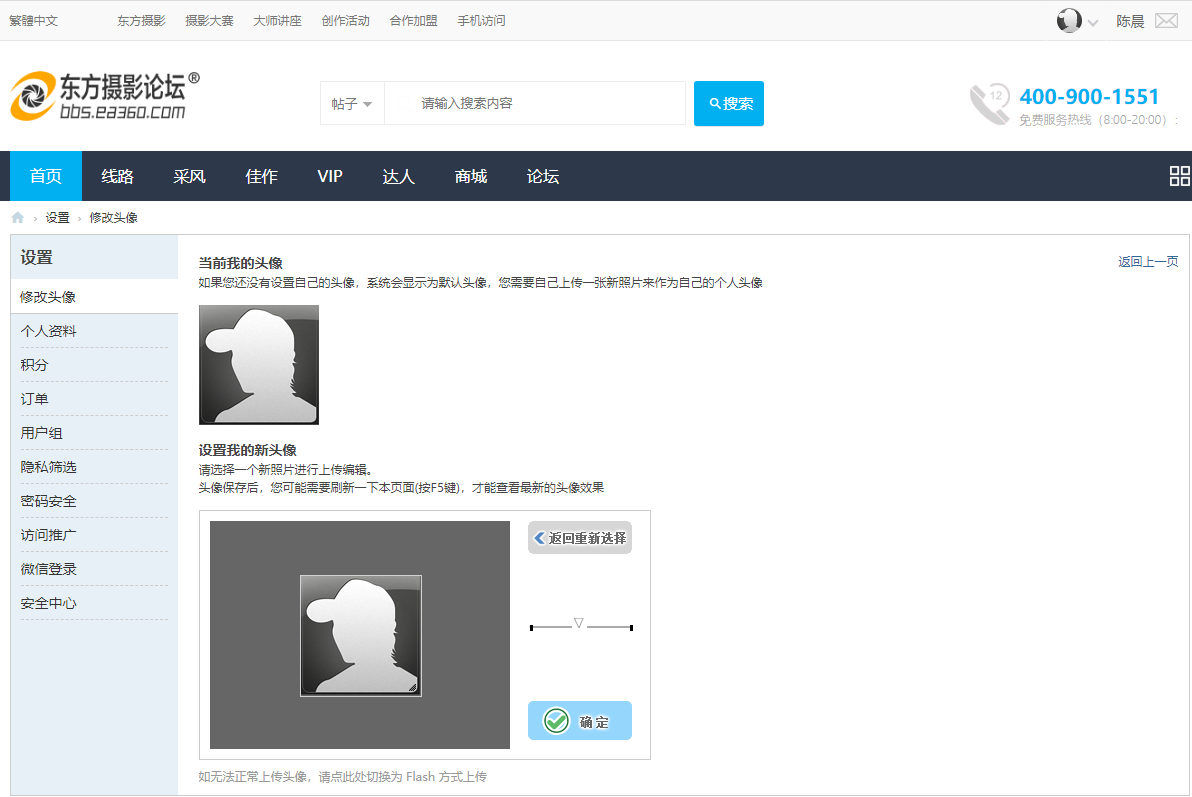Click the user avatar icon at top
Viewport: 1192px width, 797px height.
[x=1069, y=20]
